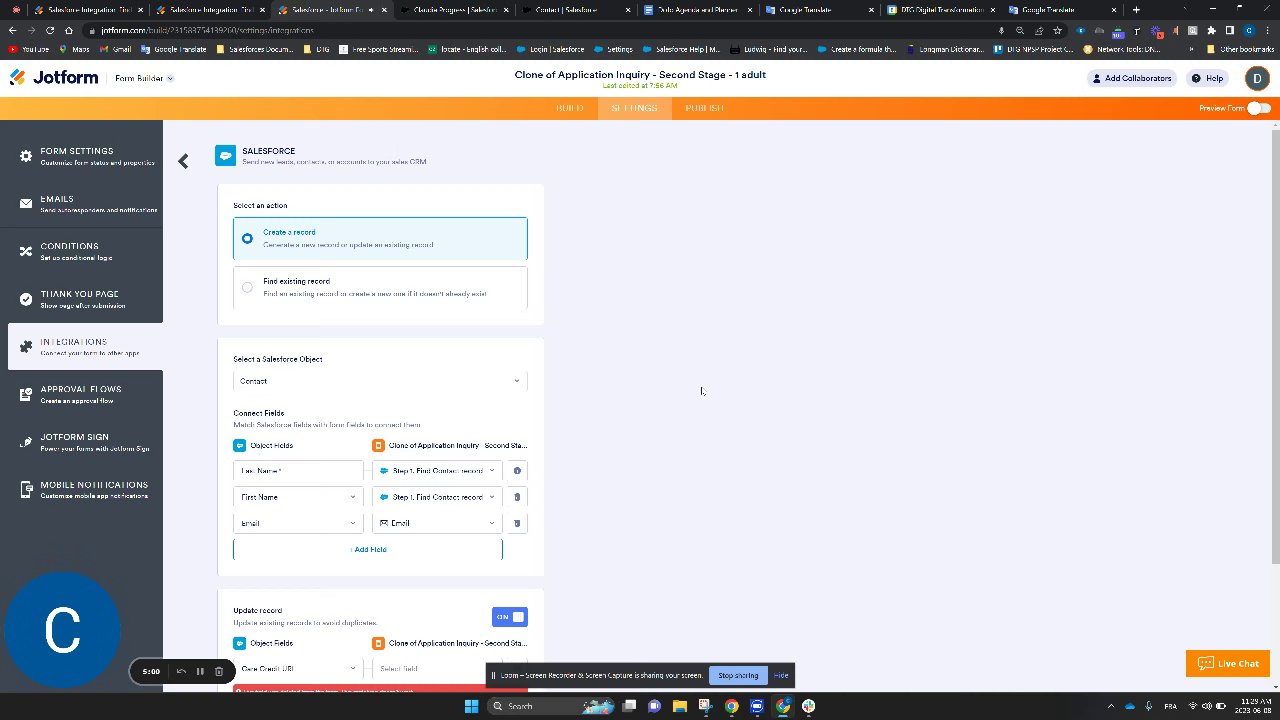This screenshot has height=720, width=1280.
Task: Click info icon on Last Name row
Action: coord(517,470)
